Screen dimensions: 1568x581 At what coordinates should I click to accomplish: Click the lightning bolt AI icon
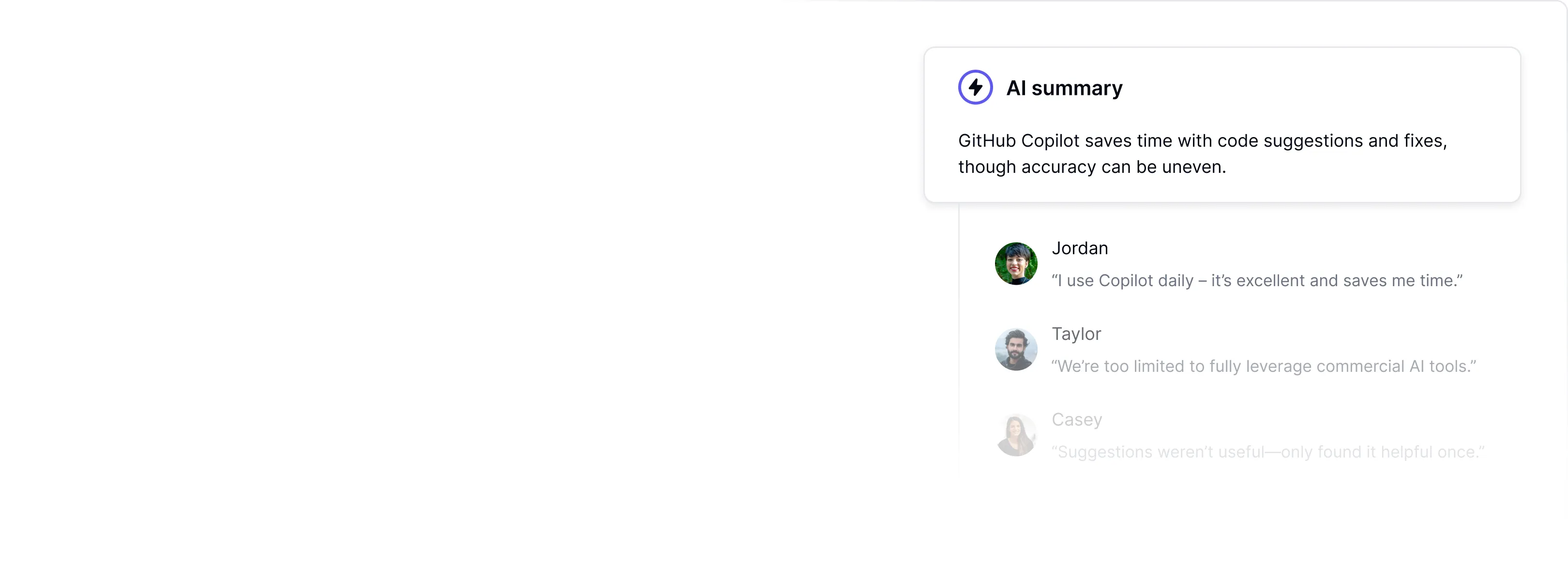[x=975, y=88]
